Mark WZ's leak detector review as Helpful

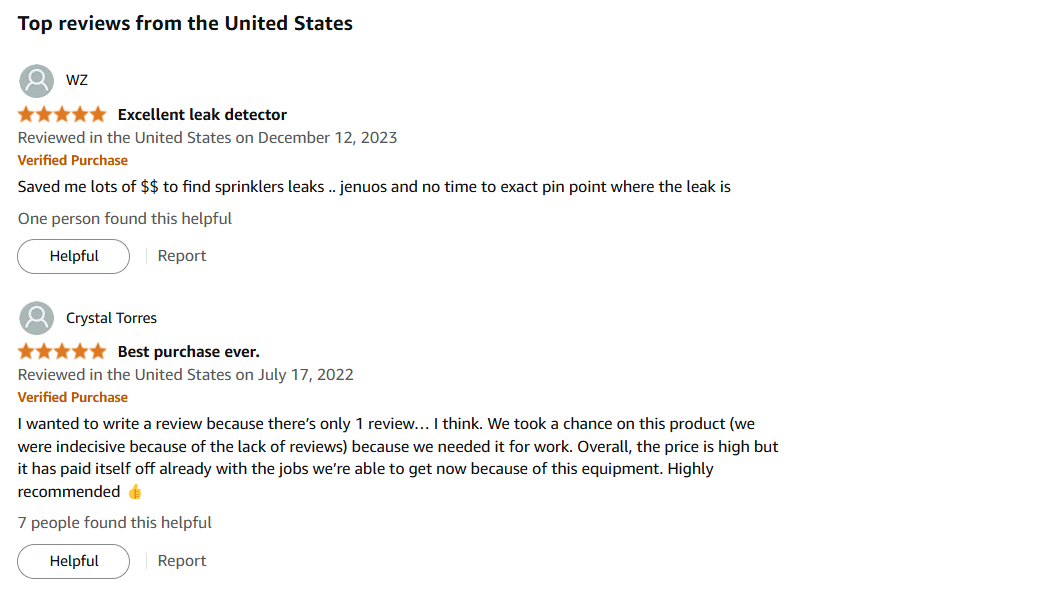click(x=74, y=256)
